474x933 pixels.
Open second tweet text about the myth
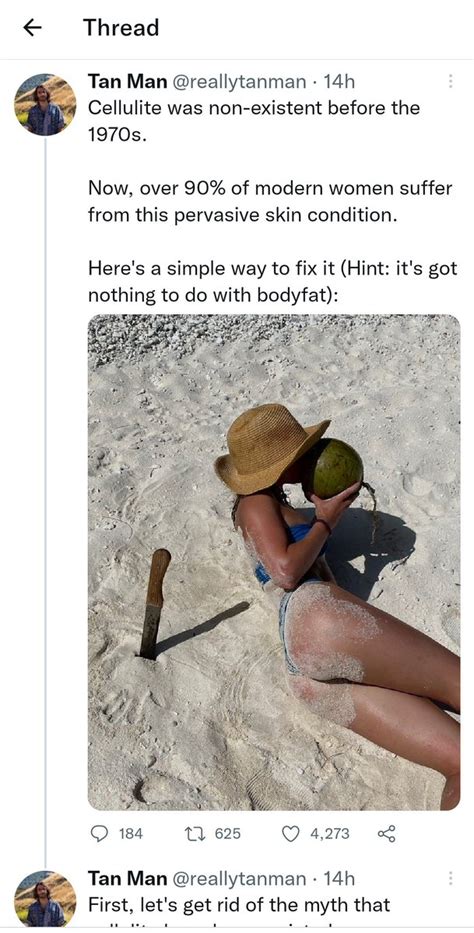coord(239,905)
